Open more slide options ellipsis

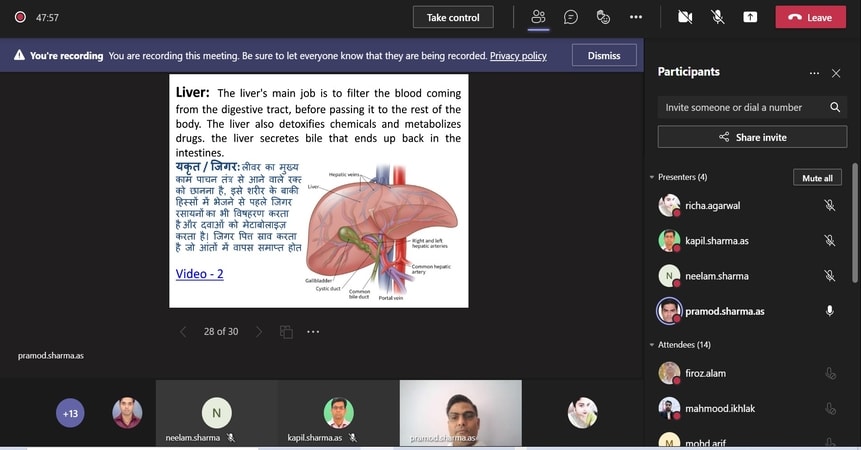tap(313, 332)
